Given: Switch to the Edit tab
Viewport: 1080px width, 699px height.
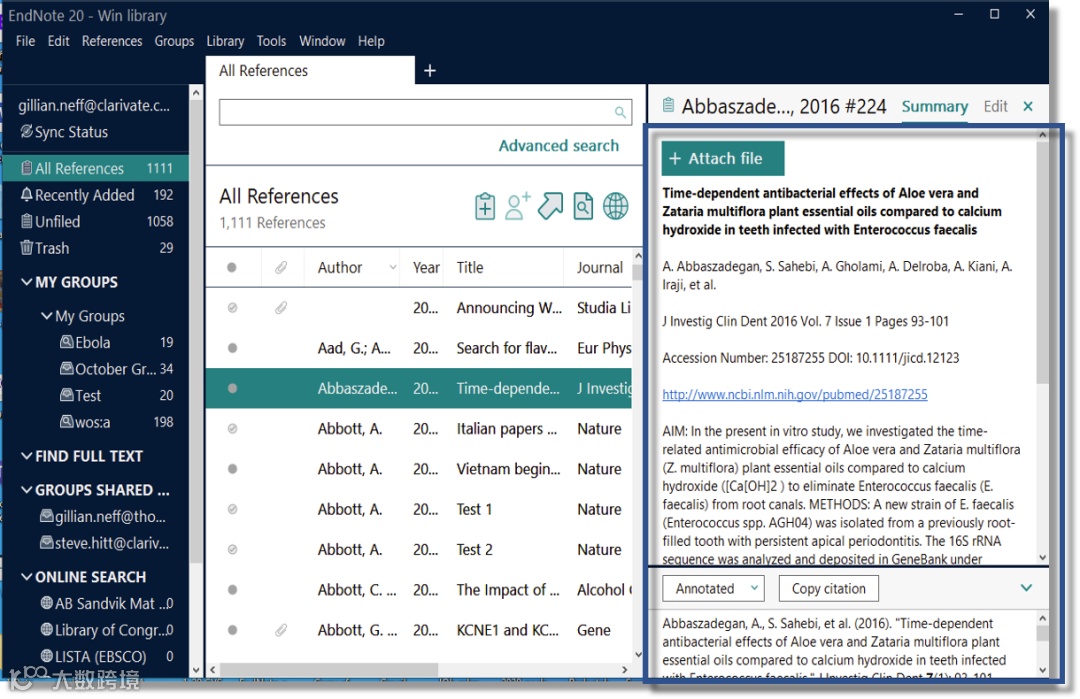Looking at the screenshot, I should [995, 106].
